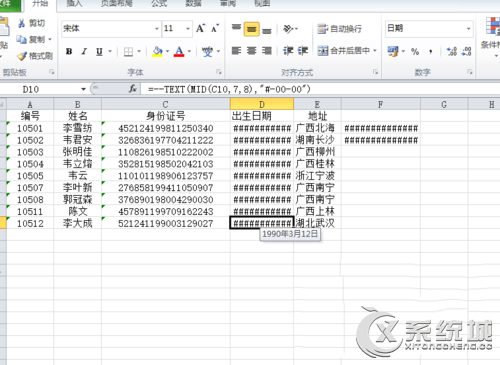Open Merge and Center dropdown arrow
This screenshot has width=500, height=365.
(375, 51)
